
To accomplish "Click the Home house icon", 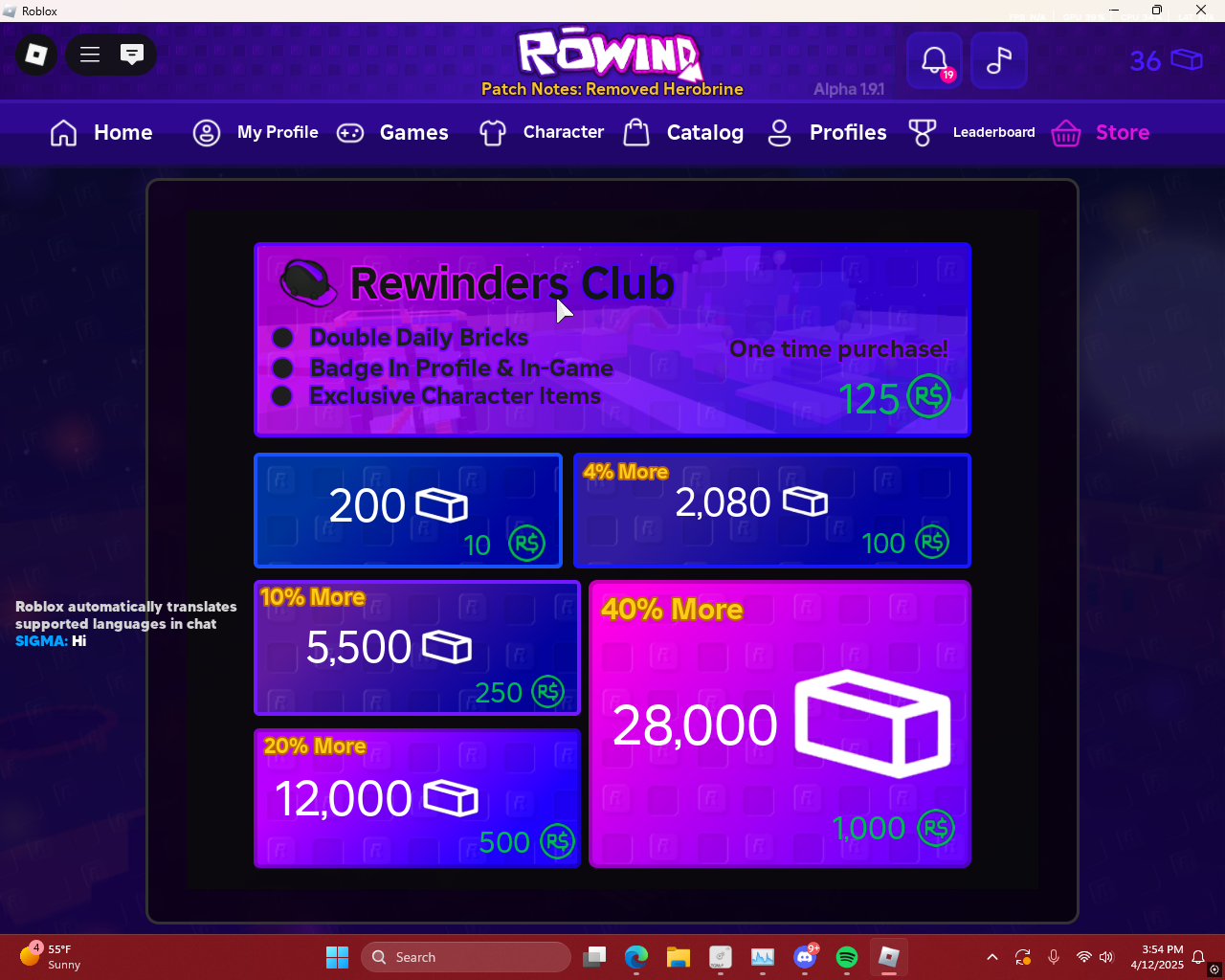I will 63,133.
